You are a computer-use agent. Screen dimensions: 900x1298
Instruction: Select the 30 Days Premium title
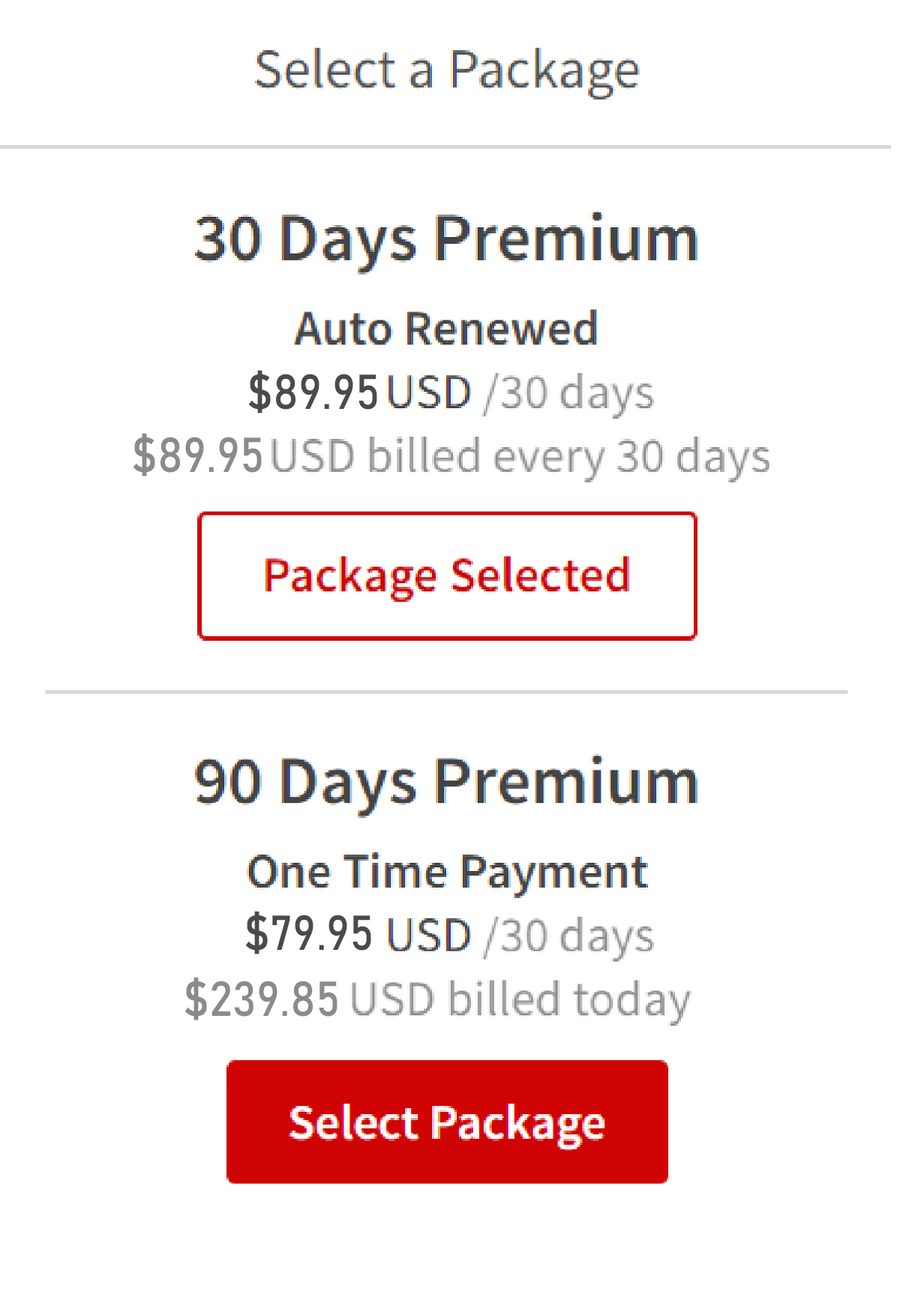click(447, 239)
